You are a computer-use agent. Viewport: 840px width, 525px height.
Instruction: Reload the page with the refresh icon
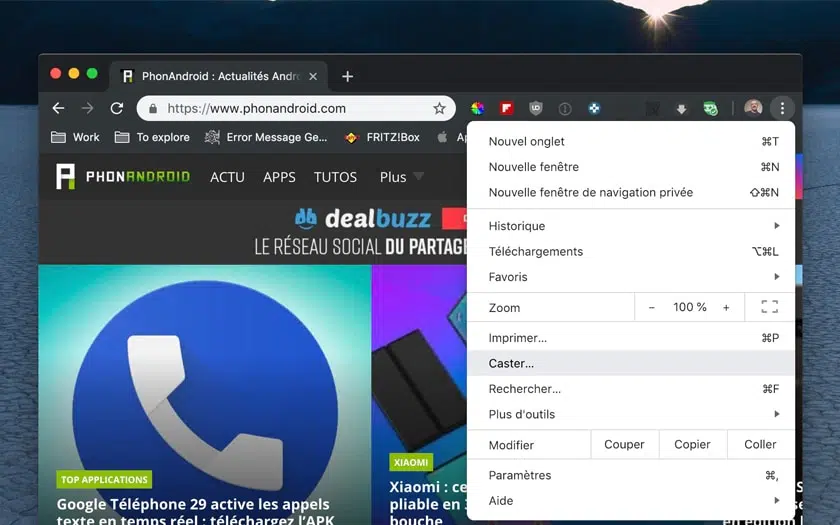tap(117, 108)
